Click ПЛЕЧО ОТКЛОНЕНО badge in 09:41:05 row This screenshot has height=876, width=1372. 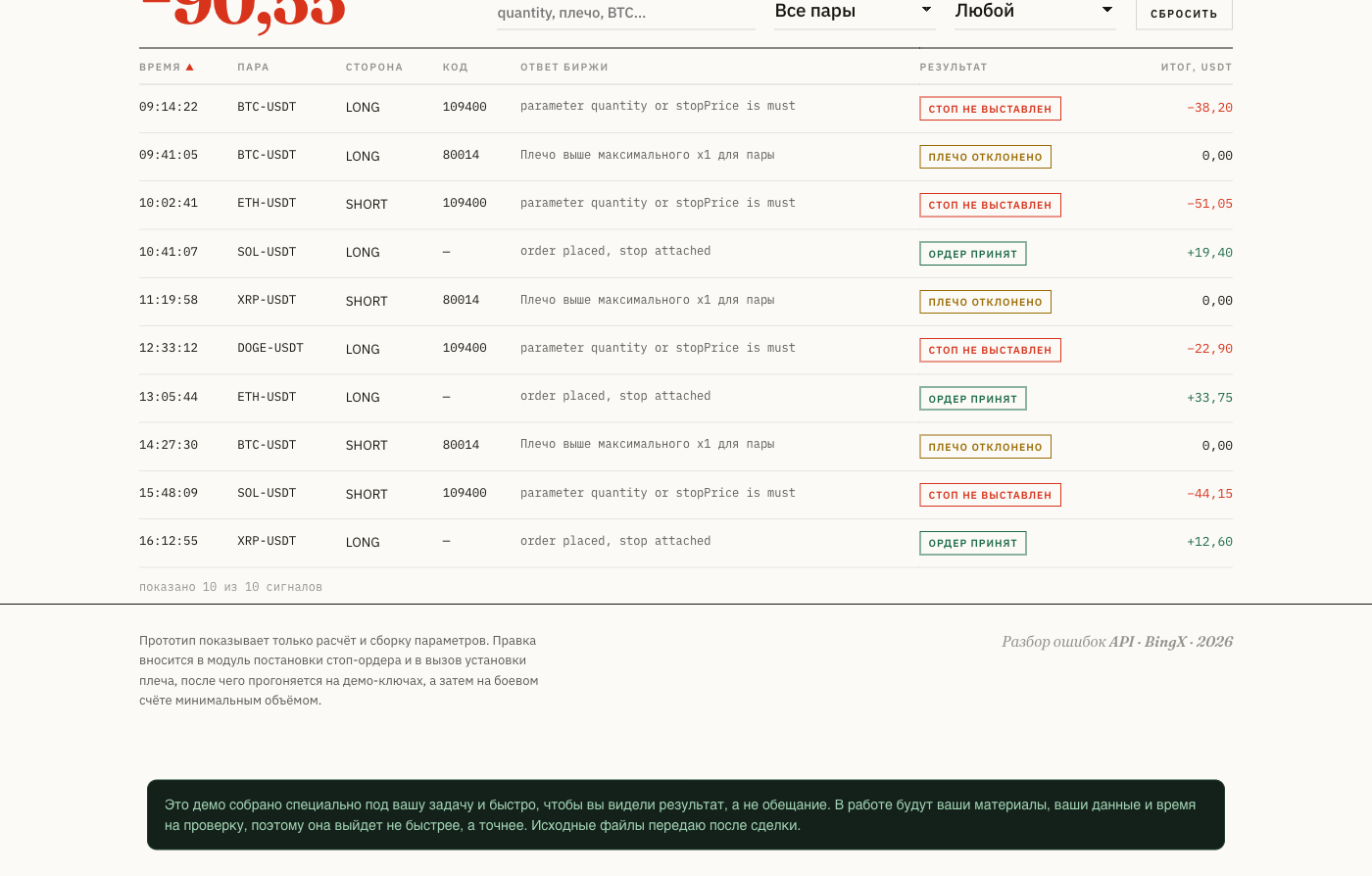tap(985, 157)
